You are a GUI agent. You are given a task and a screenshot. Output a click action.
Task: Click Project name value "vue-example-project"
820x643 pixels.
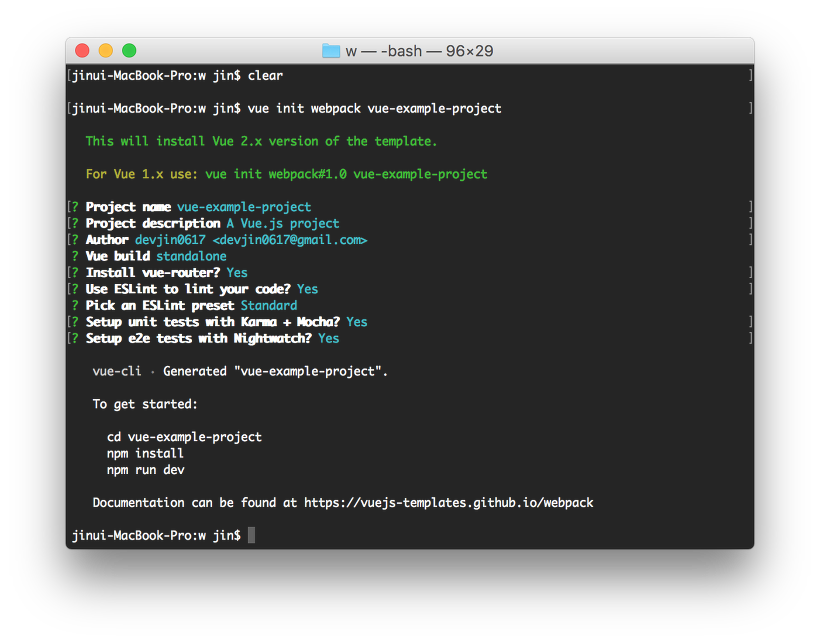tap(244, 207)
